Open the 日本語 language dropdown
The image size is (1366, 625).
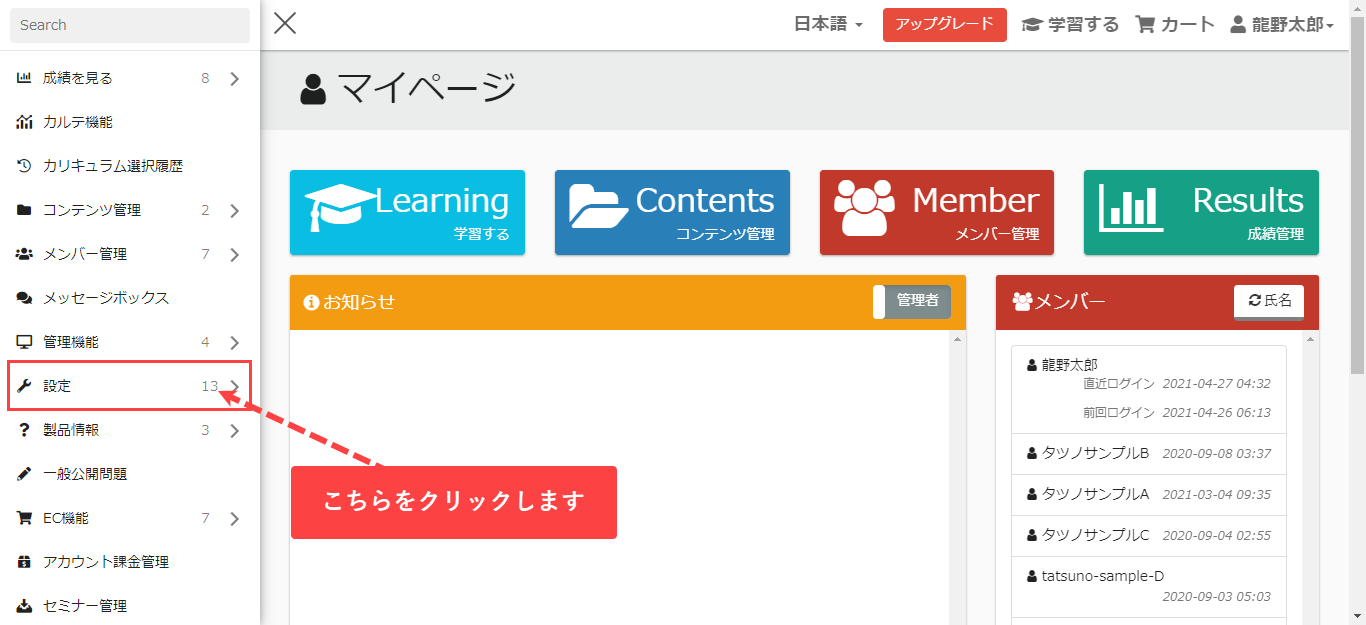(828, 25)
